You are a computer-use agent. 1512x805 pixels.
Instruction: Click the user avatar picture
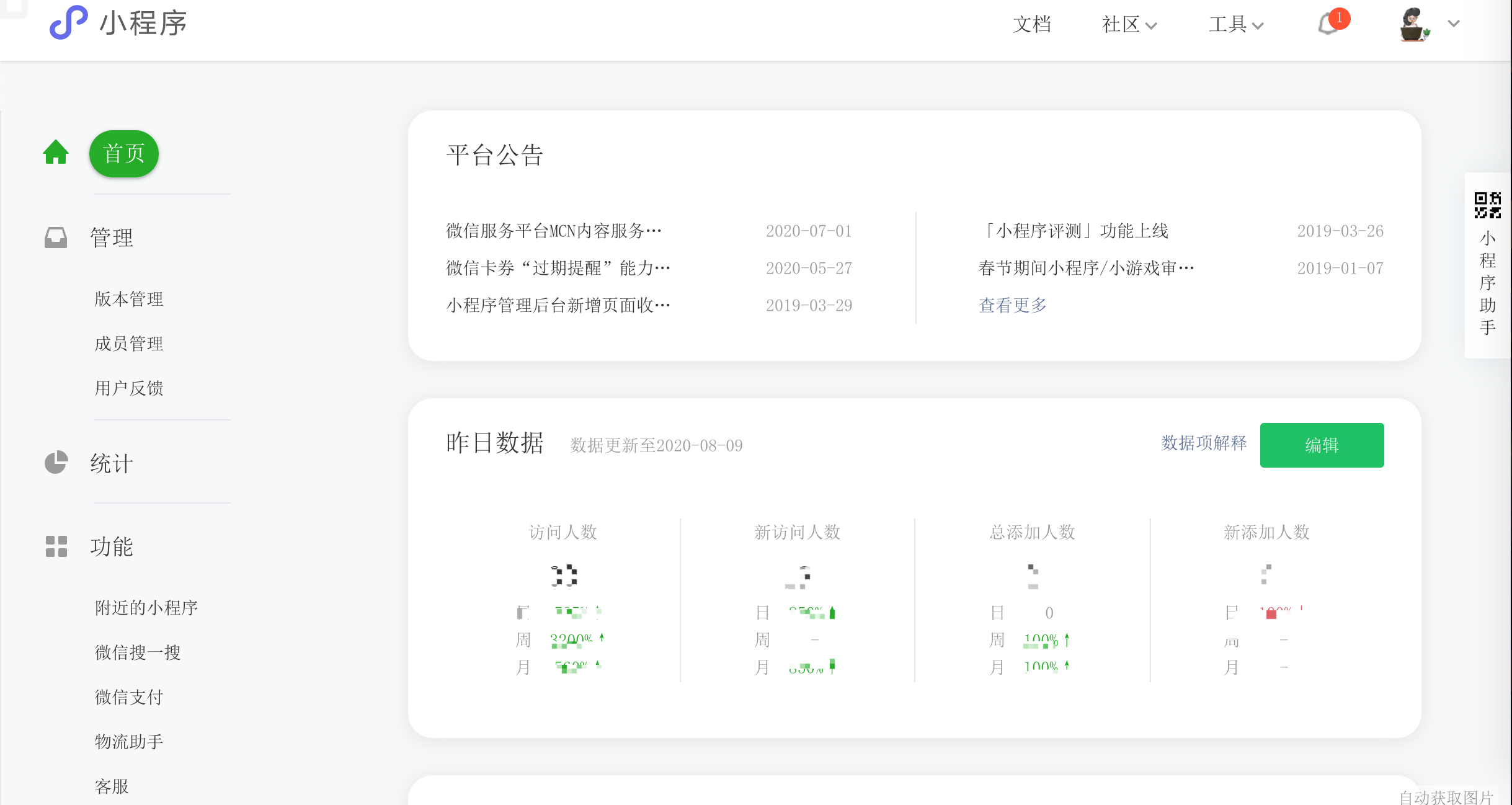(1414, 24)
